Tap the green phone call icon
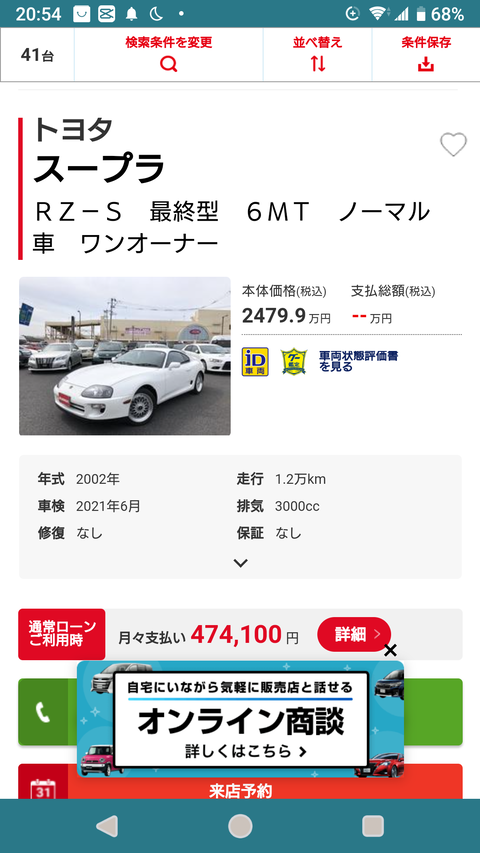Viewport: 480px width, 853px height. coord(43,712)
